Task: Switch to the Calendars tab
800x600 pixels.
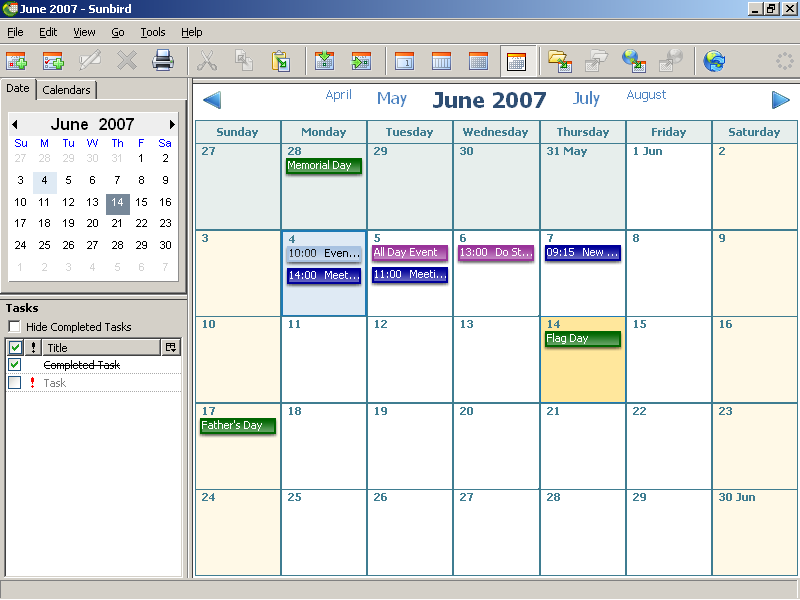Action: pos(66,90)
